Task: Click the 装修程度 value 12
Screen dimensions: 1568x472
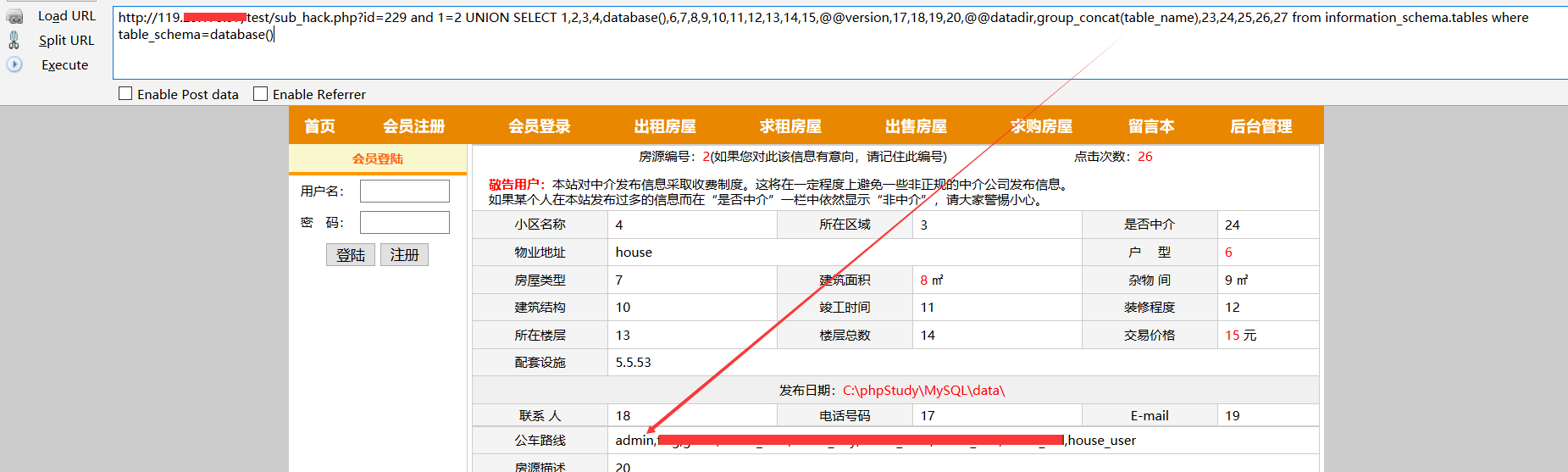Action: [1232, 307]
